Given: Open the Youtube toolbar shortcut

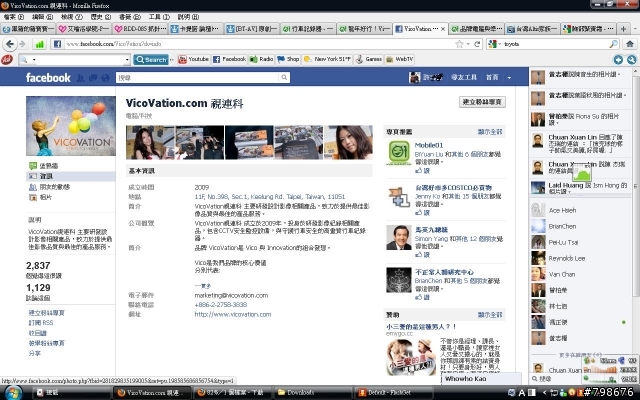Looking at the screenshot, I should click(193, 59).
